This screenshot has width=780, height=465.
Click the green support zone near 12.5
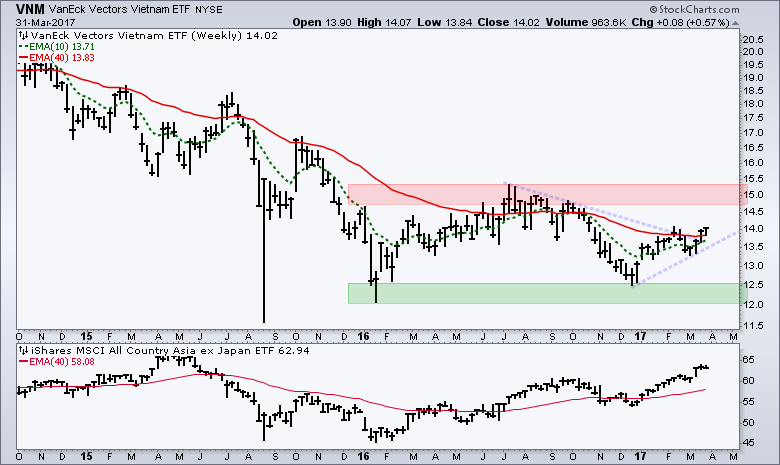[548, 293]
